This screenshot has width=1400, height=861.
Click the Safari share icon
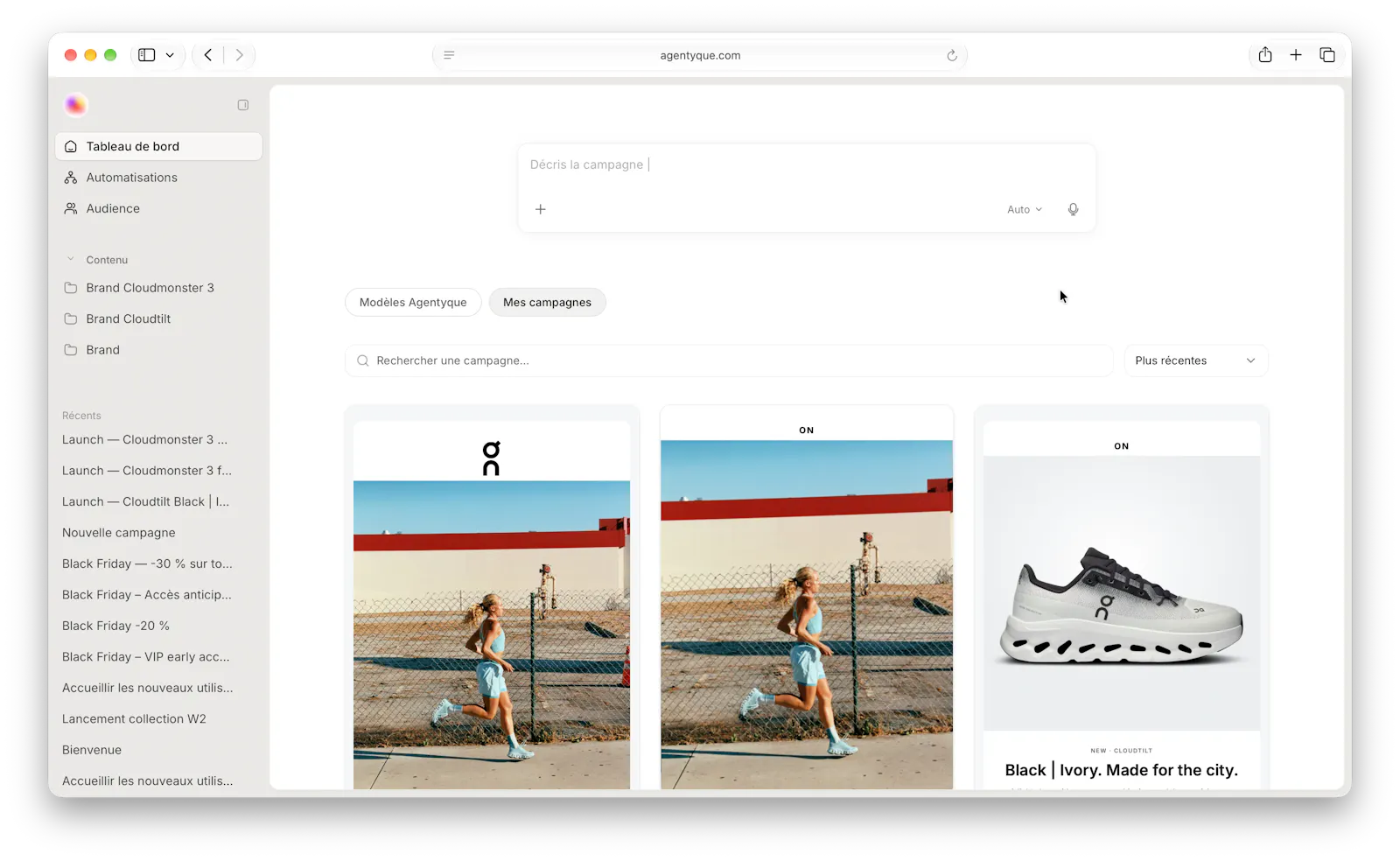tap(1265, 55)
